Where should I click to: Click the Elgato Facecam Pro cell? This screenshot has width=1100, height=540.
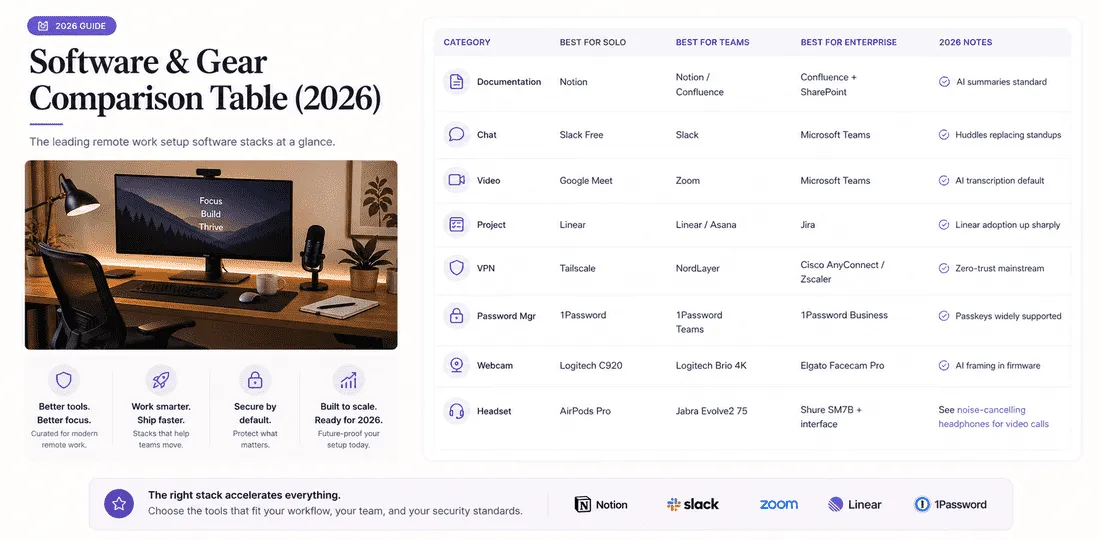pos(843,365)
